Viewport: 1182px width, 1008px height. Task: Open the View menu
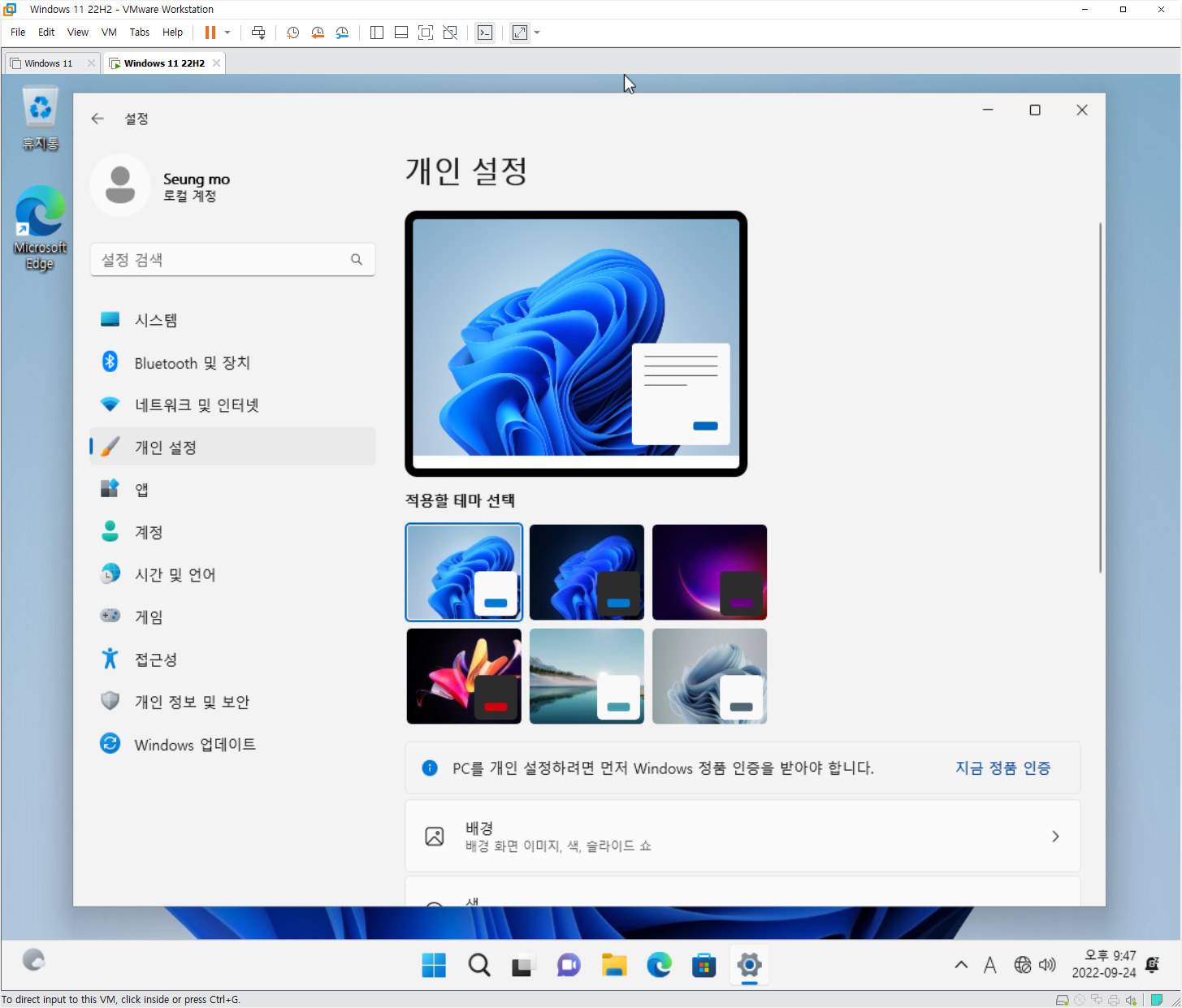(x=78, y=32)
